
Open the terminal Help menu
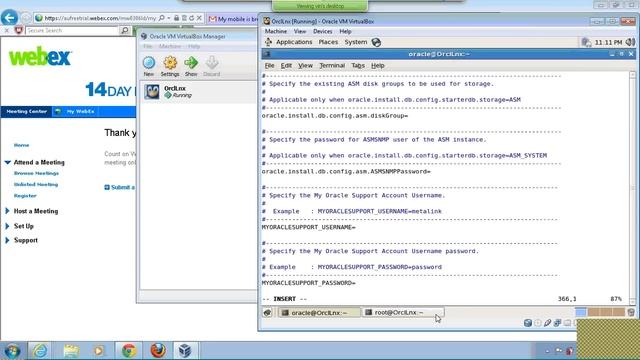coord(378,66)
